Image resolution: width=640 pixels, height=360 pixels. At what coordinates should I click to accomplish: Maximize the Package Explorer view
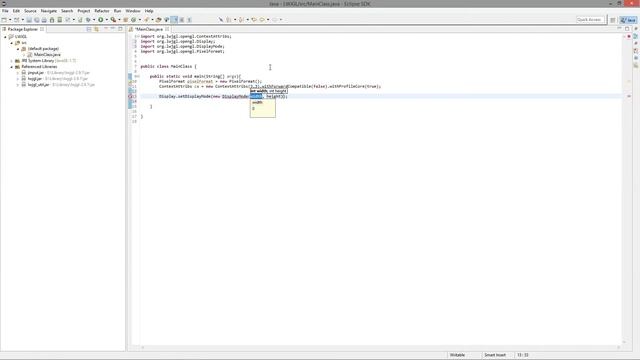coord(120,29)
